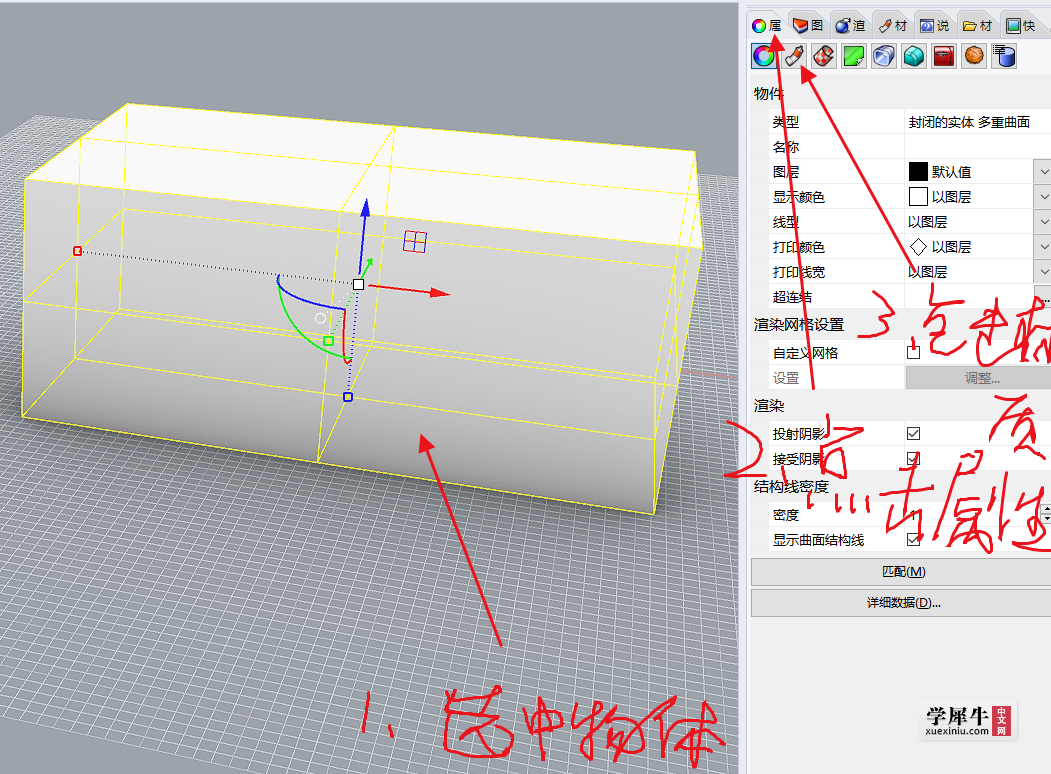The image size is (1051, 774).
Task: Switch to the 图 (Layers) tab
Action: [x=808, y=25]
